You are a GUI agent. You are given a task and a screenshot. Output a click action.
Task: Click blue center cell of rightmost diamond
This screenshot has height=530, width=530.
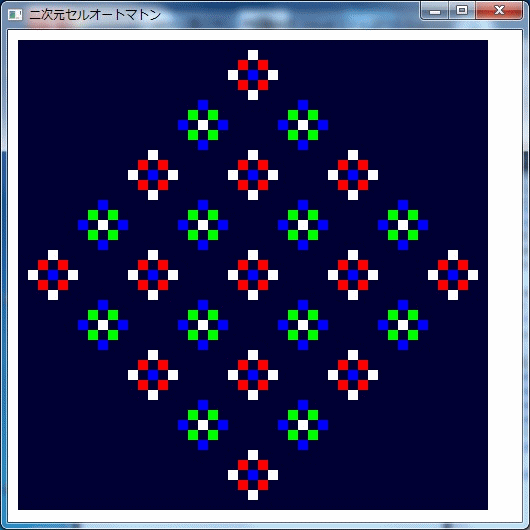point(453,275)
